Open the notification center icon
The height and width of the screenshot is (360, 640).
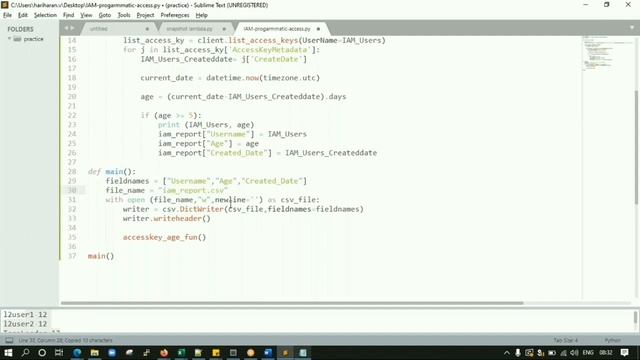(624, 353)
